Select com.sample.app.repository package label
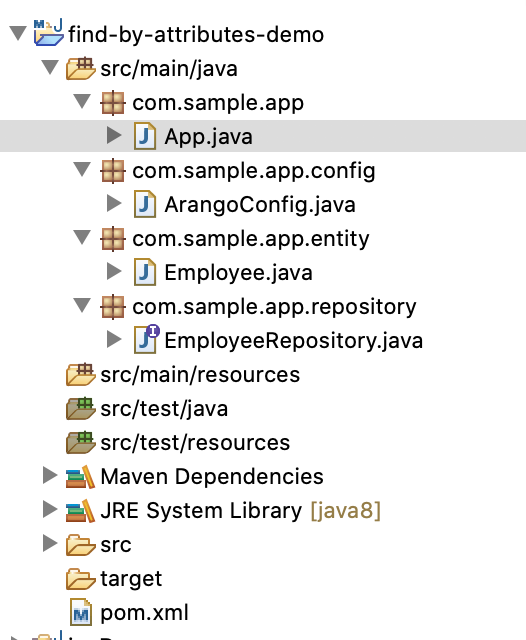 coord(274,307)
